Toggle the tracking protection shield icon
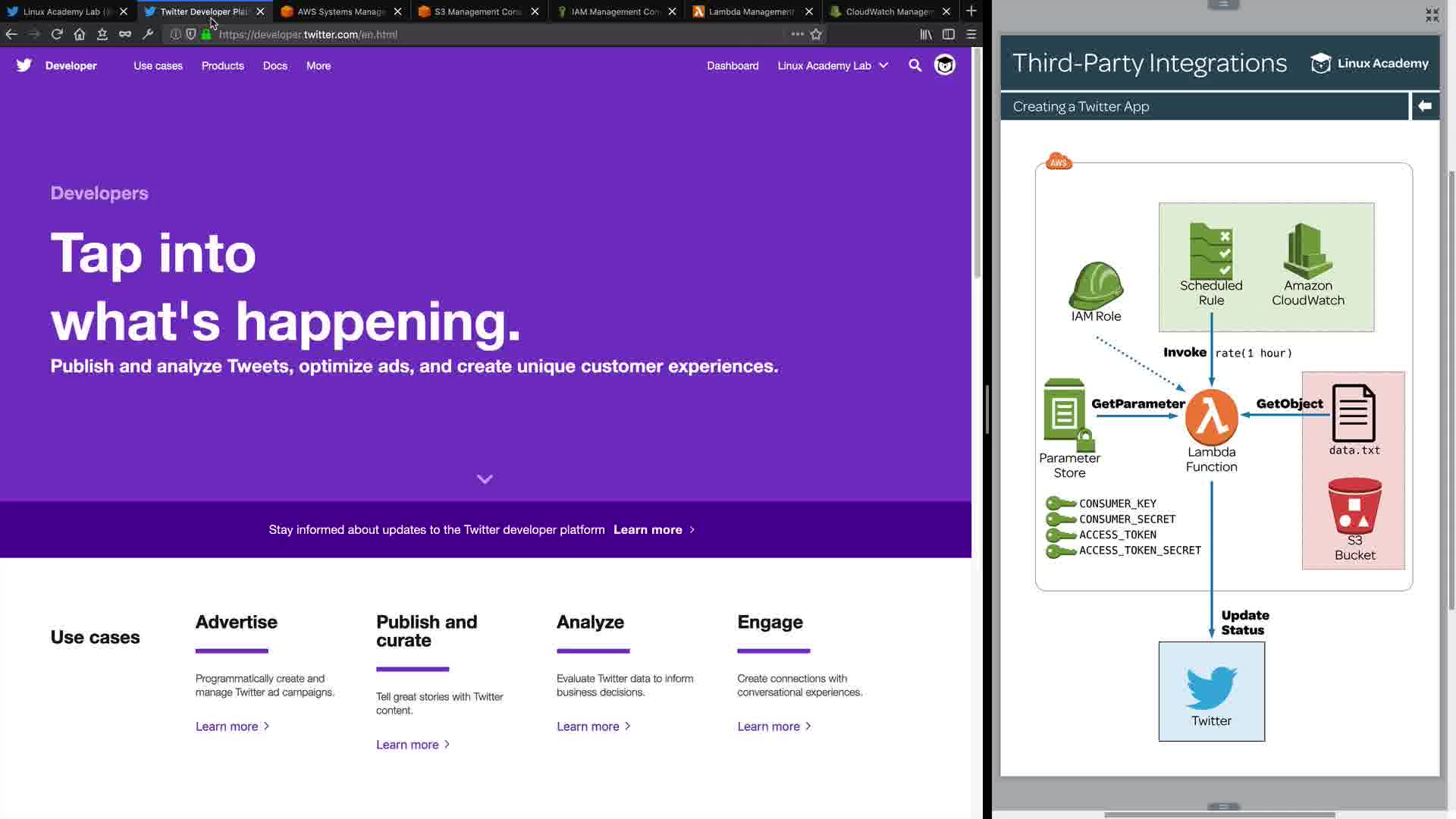 pyautogui.click(x=191, y=34)
